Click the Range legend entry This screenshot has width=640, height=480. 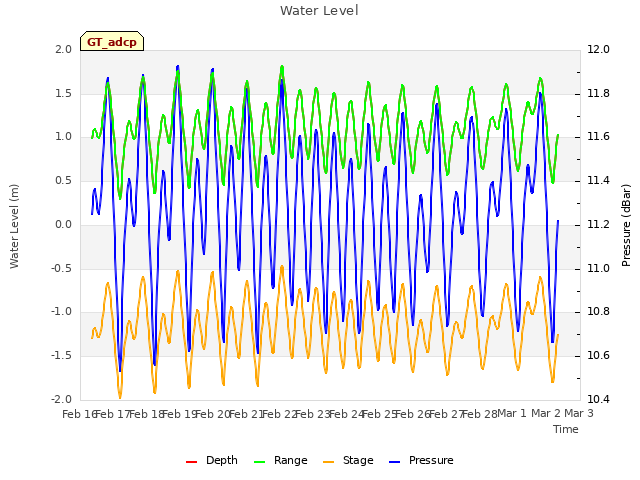[x=280, y=460]
